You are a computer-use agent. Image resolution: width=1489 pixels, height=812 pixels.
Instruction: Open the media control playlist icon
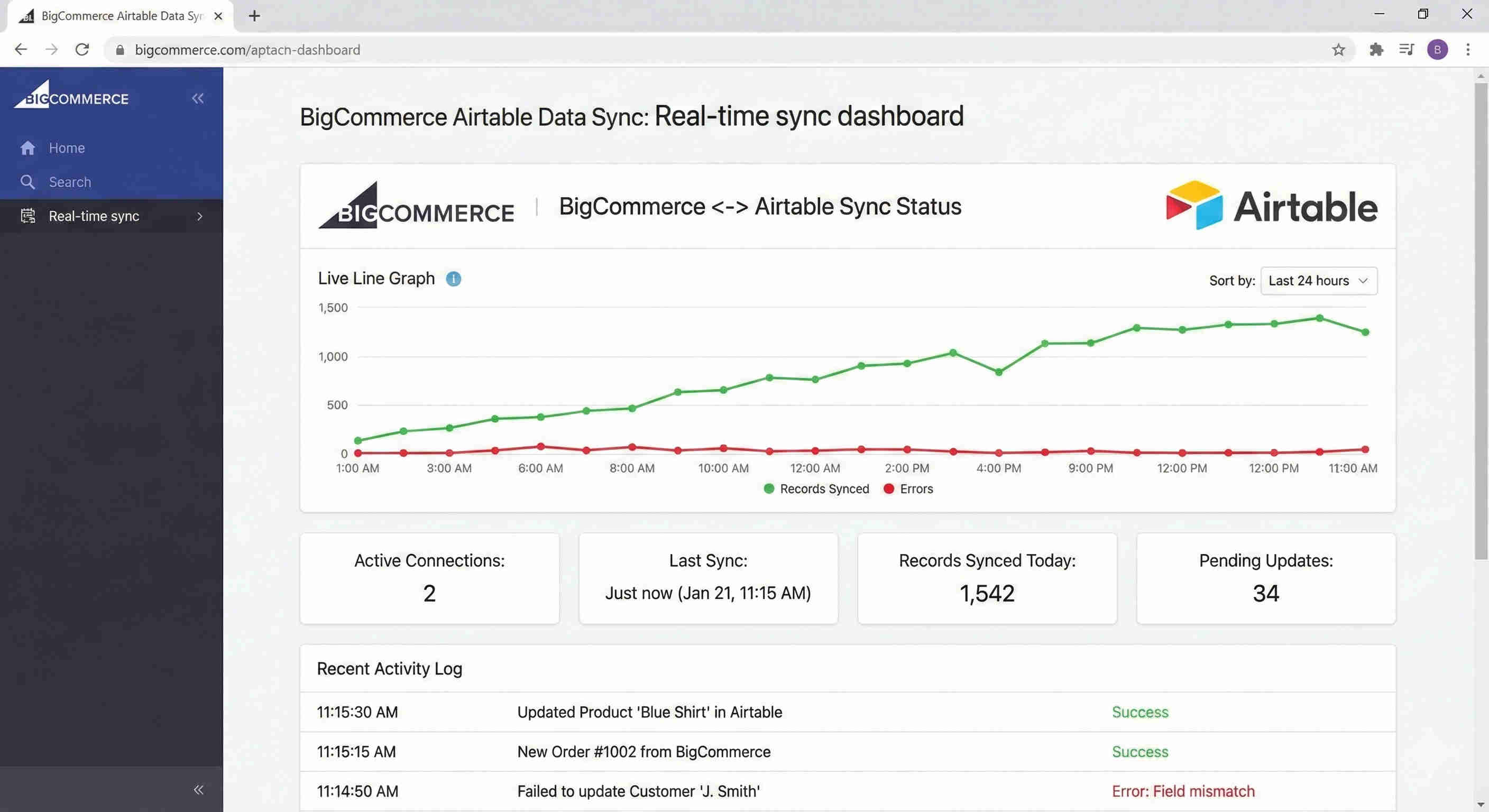pos(1407,50)
